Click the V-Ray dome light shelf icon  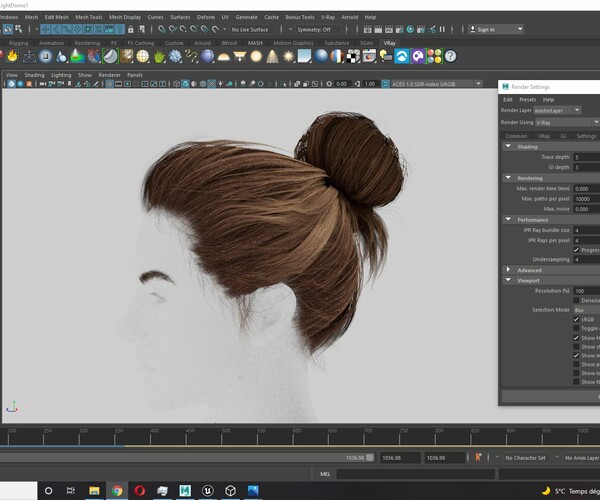[223, 57]
